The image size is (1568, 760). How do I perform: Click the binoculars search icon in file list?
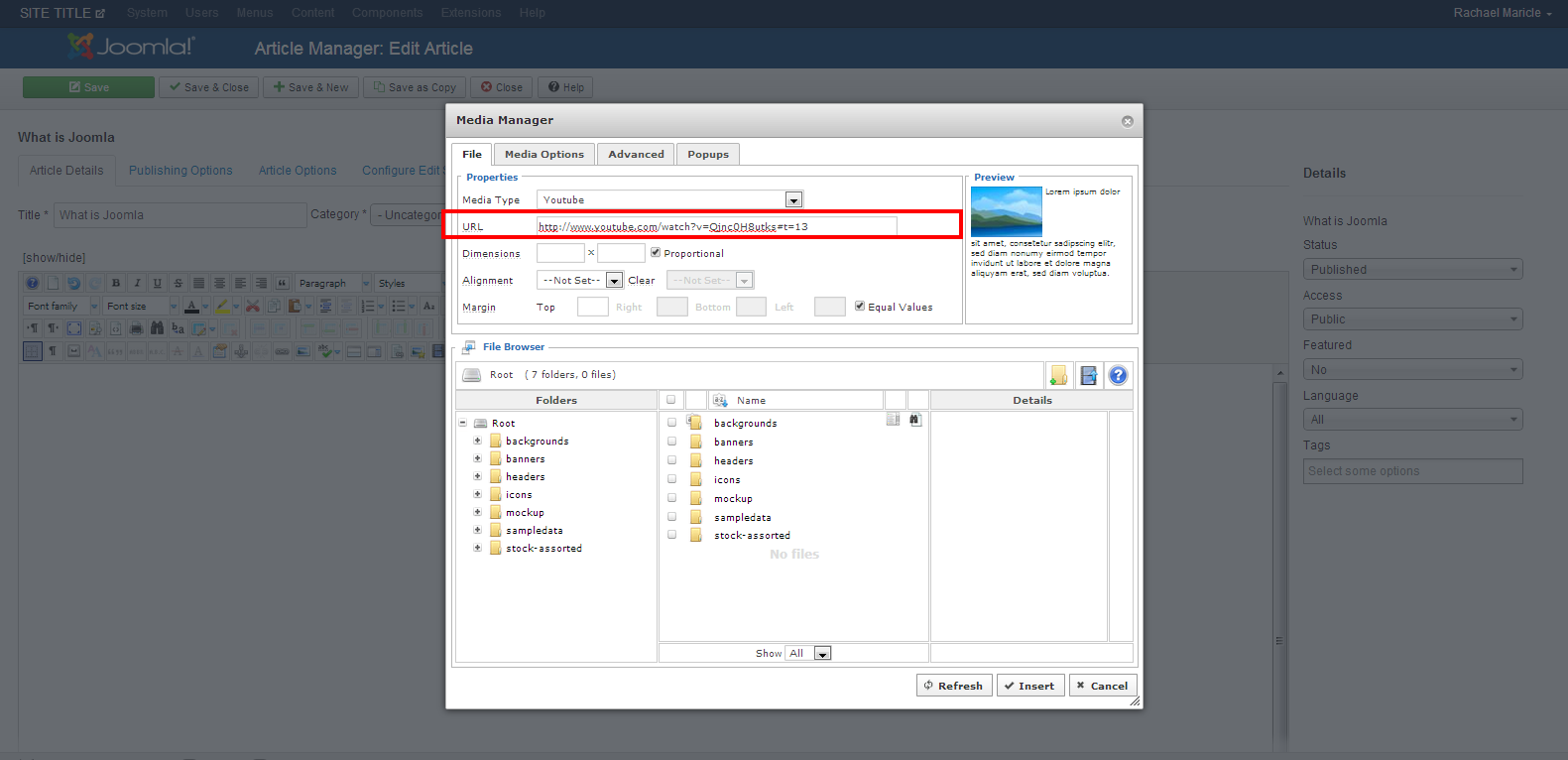pos(914,420)
